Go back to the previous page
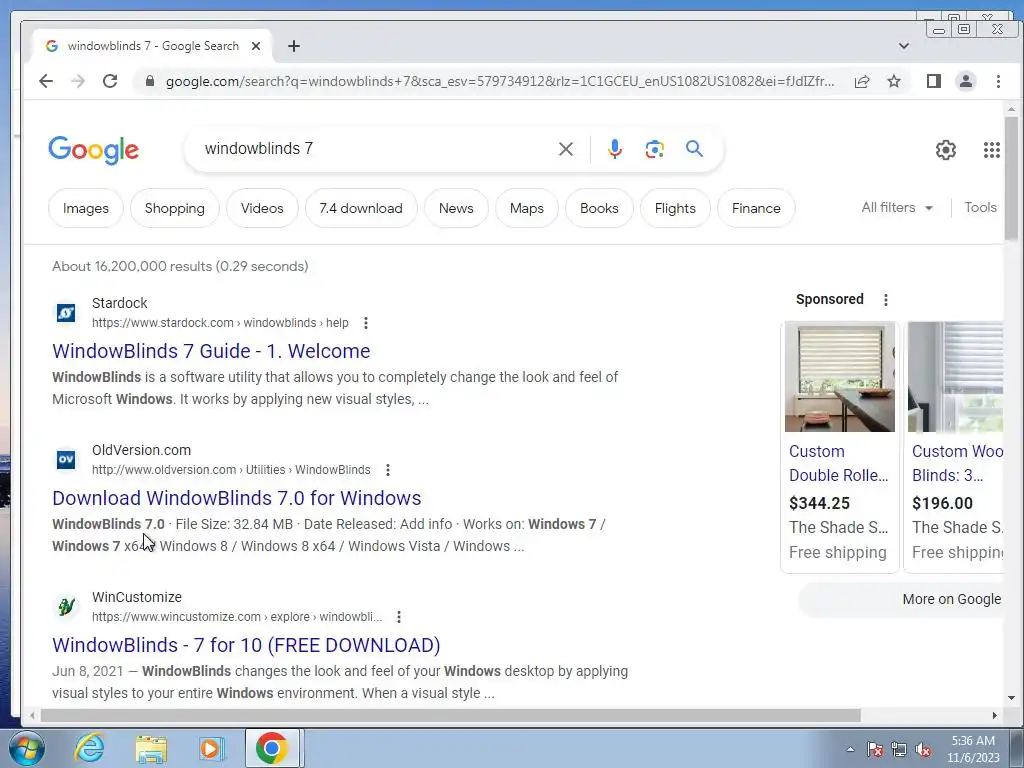The width and height of the screenshot is (1024, 768). click(x=46, y=81)
